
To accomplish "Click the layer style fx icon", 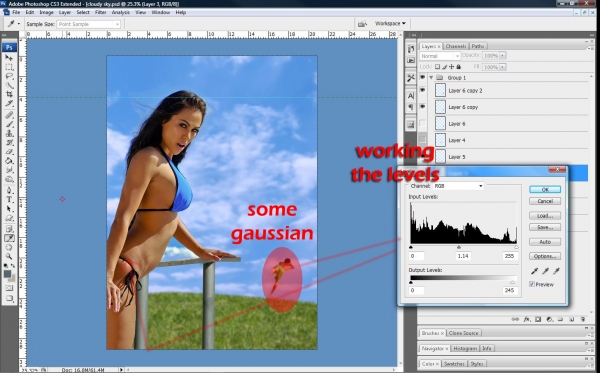I will pos(527,319).
